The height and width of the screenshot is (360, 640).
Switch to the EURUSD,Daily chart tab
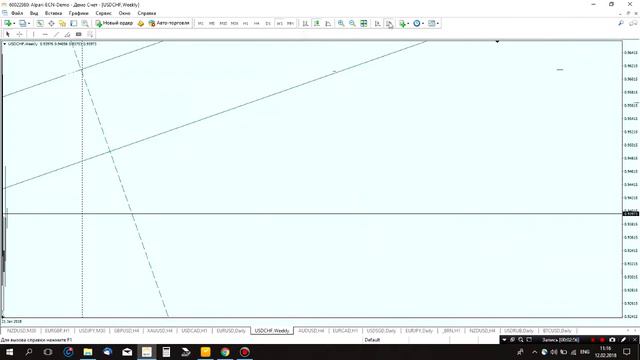(231, 331)
